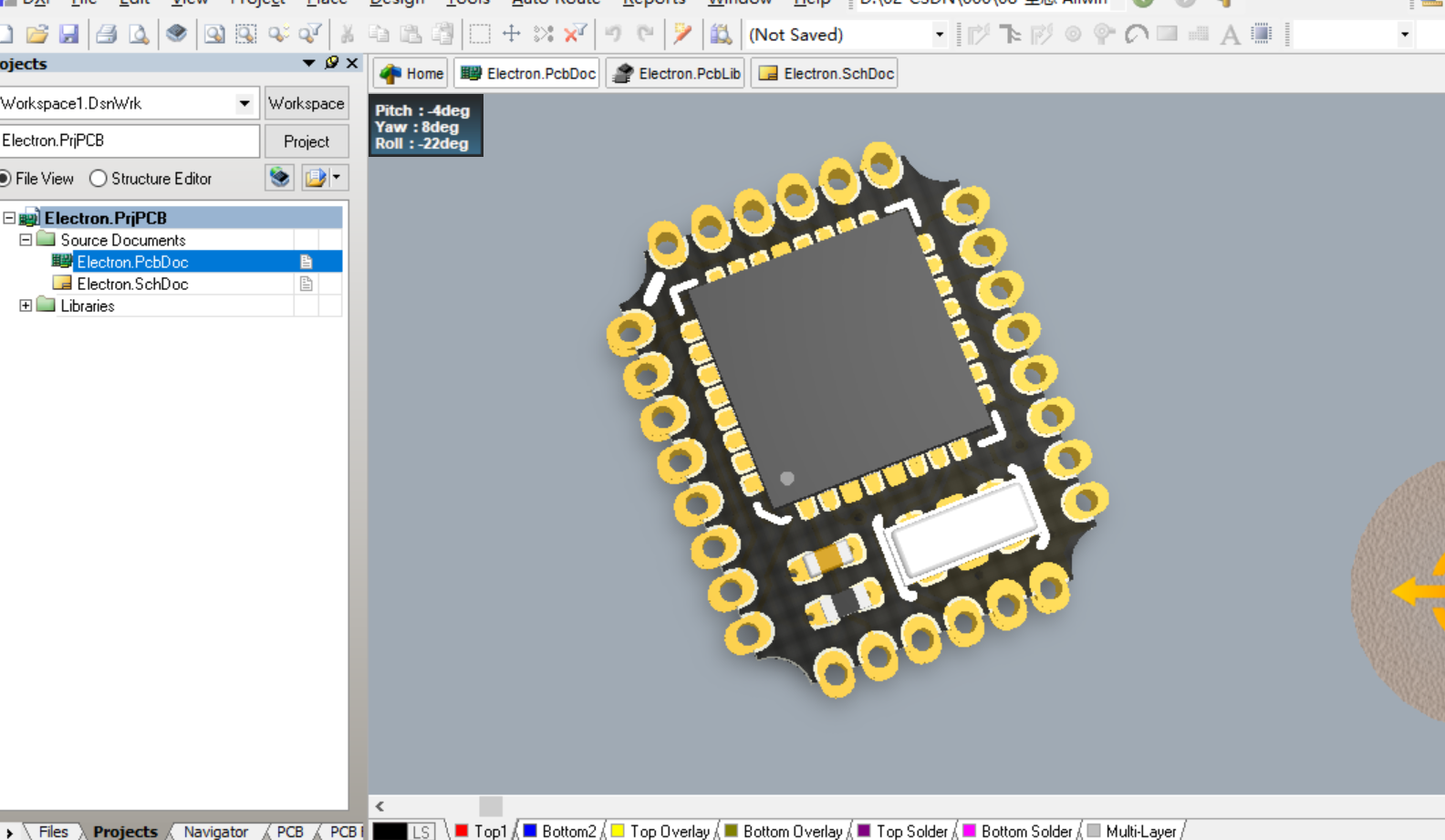Screen dimensions: 1445x840
Task: Switch to Electron.PcbLib document tab
Action: [x=676, y=74]
